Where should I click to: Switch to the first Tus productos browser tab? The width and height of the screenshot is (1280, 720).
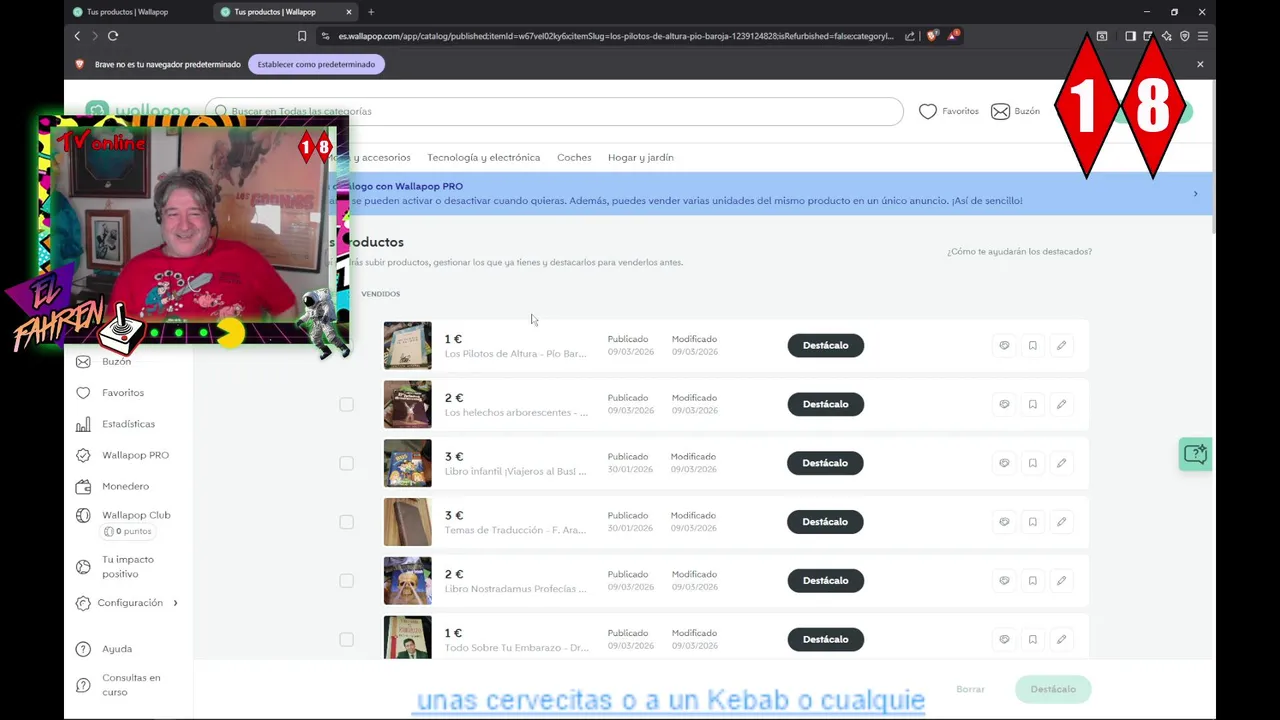[138, 12]
